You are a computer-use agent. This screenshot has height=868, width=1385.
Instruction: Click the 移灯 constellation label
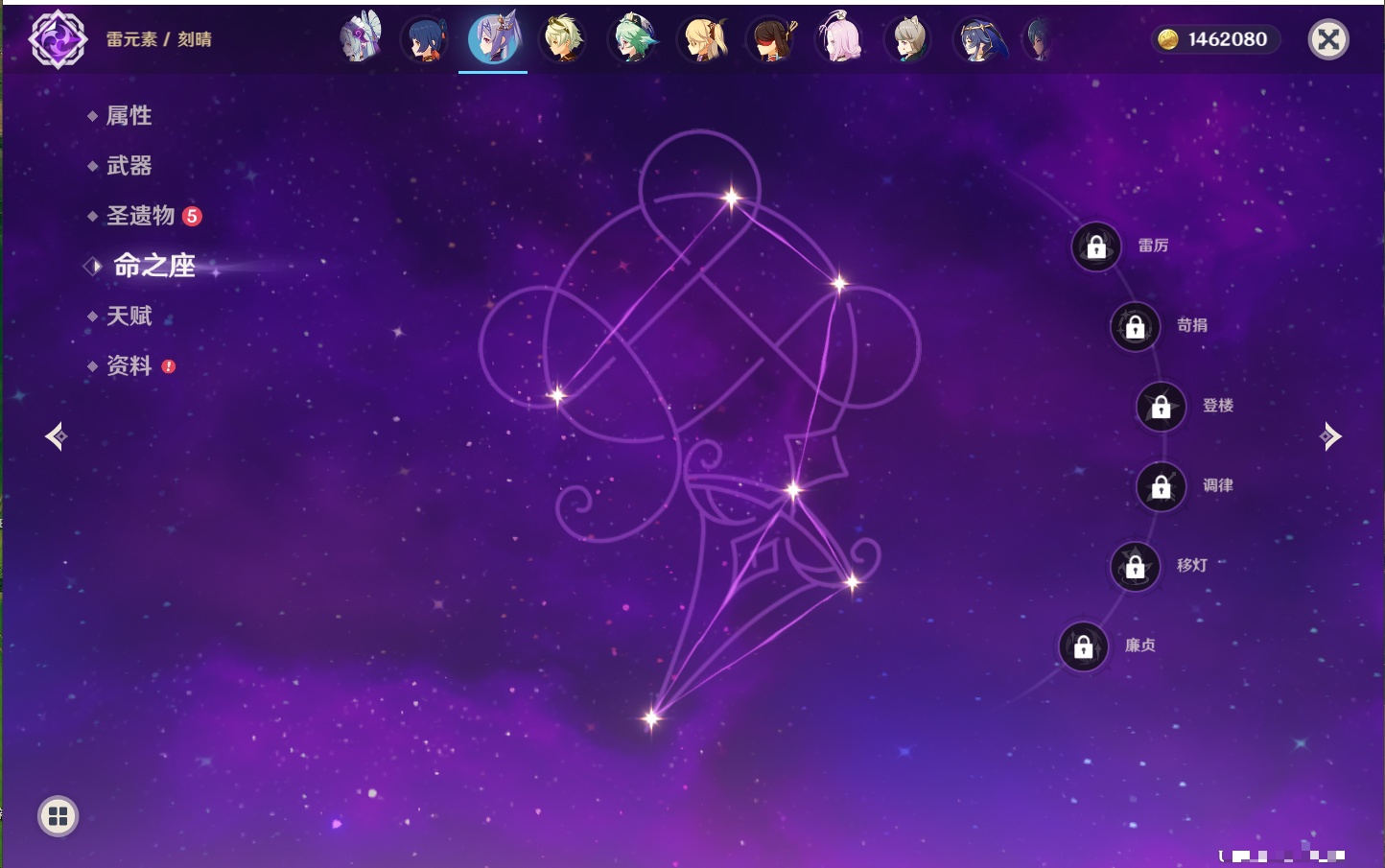pos(1192,565)
